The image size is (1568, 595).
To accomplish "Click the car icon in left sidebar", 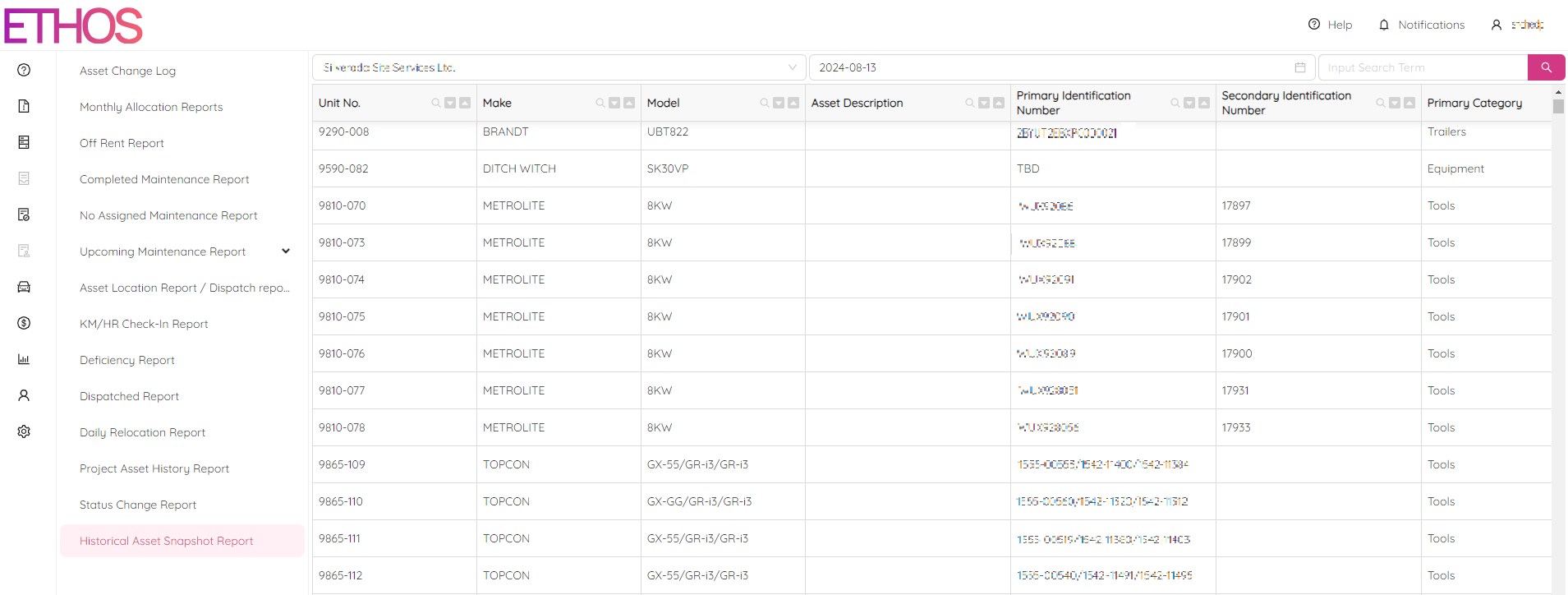I will (24, 287).
